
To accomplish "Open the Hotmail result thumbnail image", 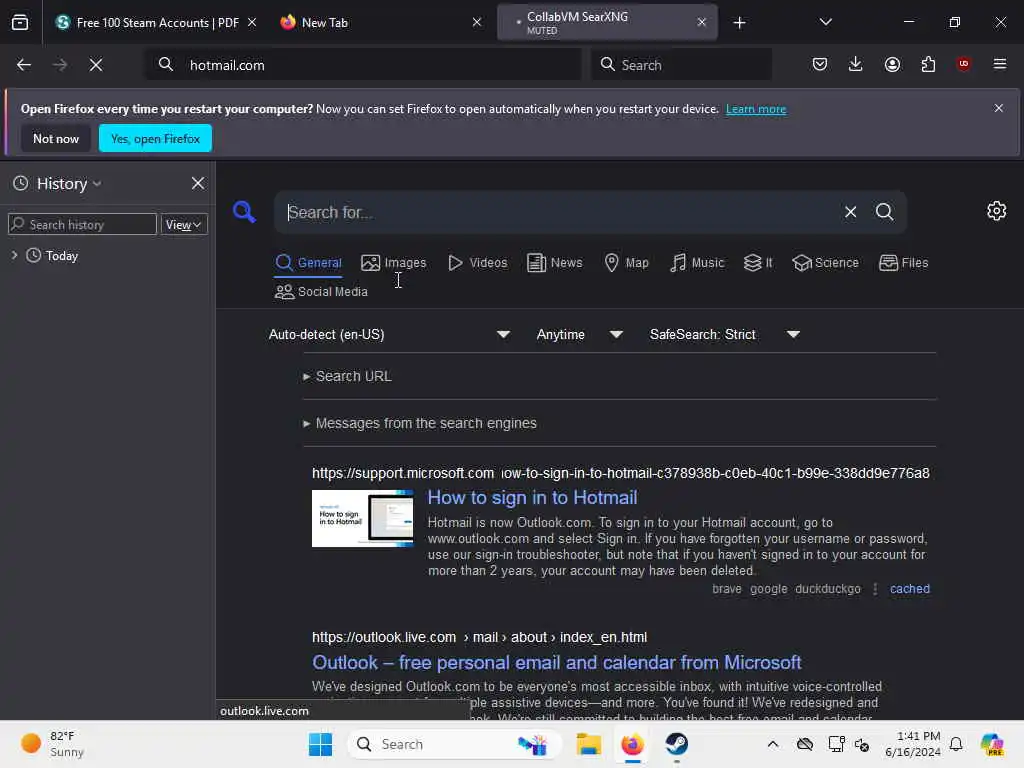I will click(x=362, y=519).
